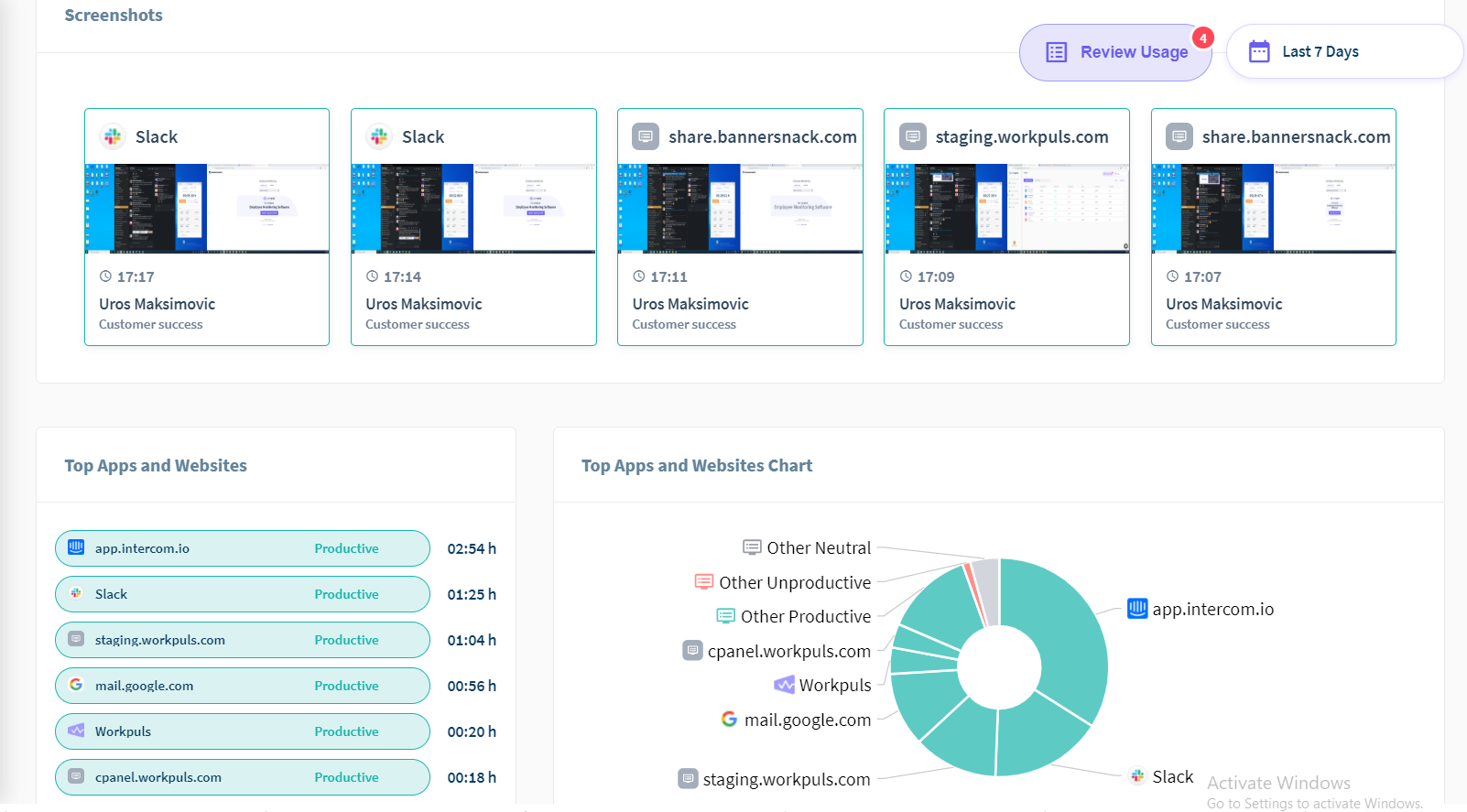Click the Workpuls icon in the apps list
The image size is (1467, 812).
tap(76, 731)
